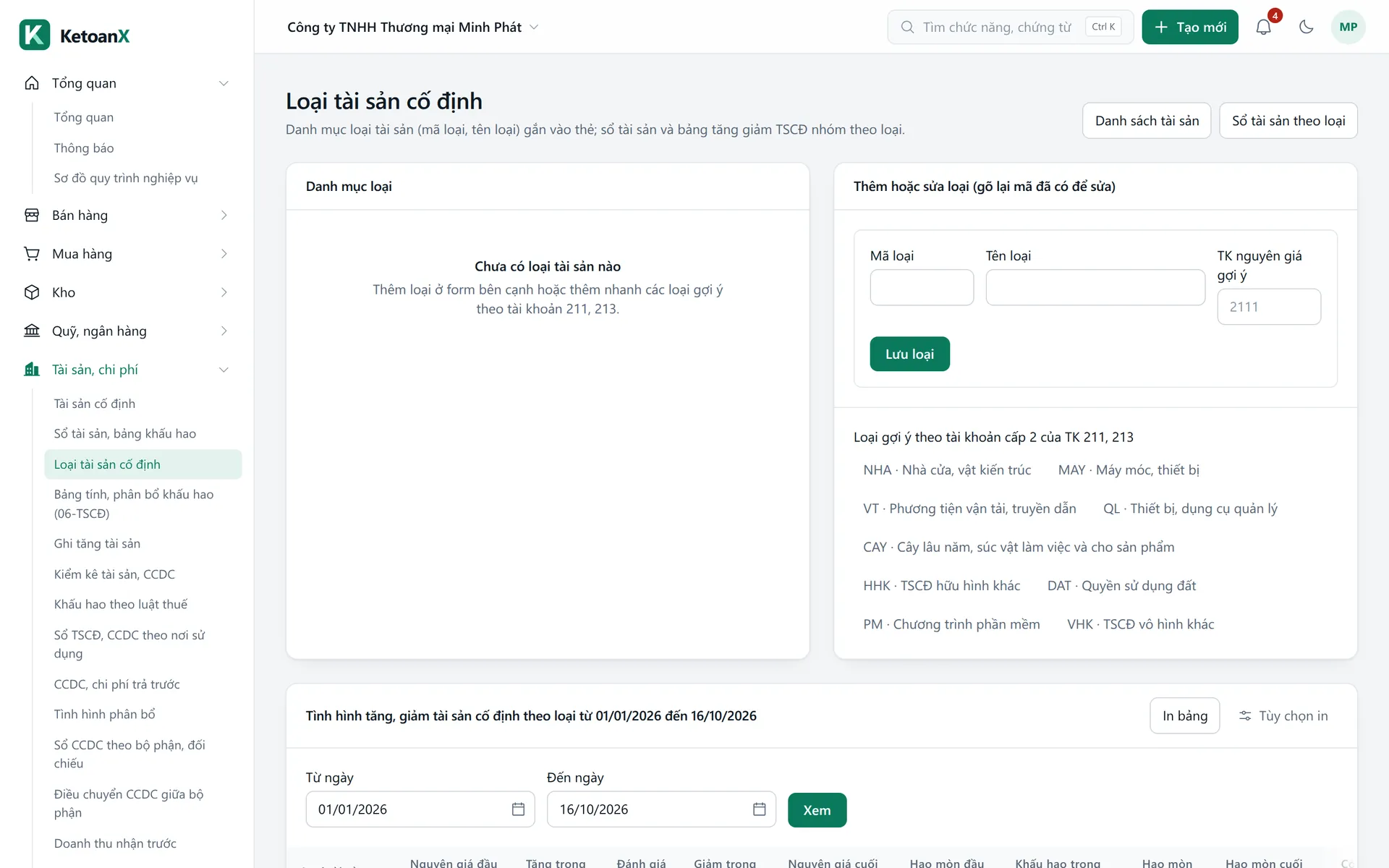Click the In bảng button

pos(1184,716)
